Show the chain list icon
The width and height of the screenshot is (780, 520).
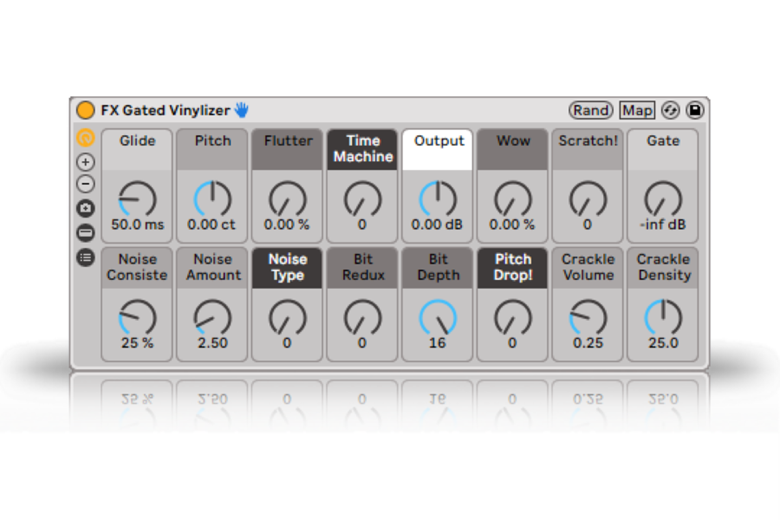pos(86,257)
